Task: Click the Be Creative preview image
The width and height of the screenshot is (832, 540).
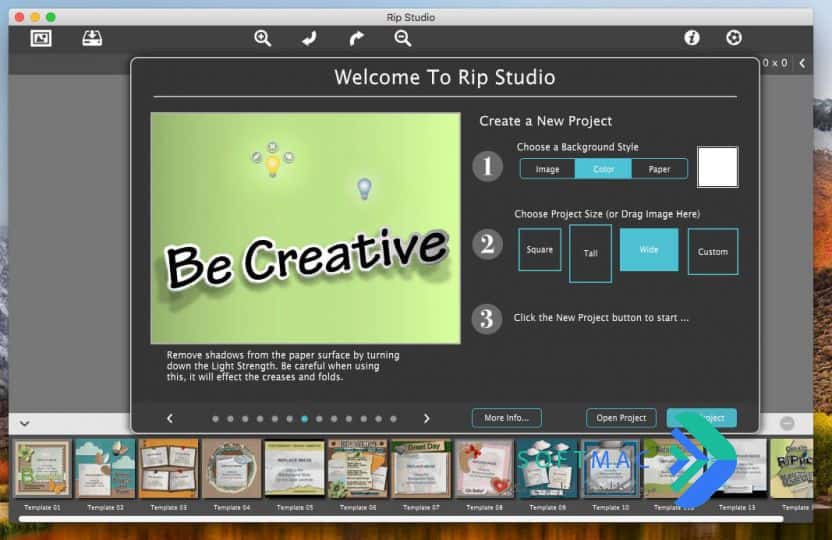Action: (x=306, y=228)
